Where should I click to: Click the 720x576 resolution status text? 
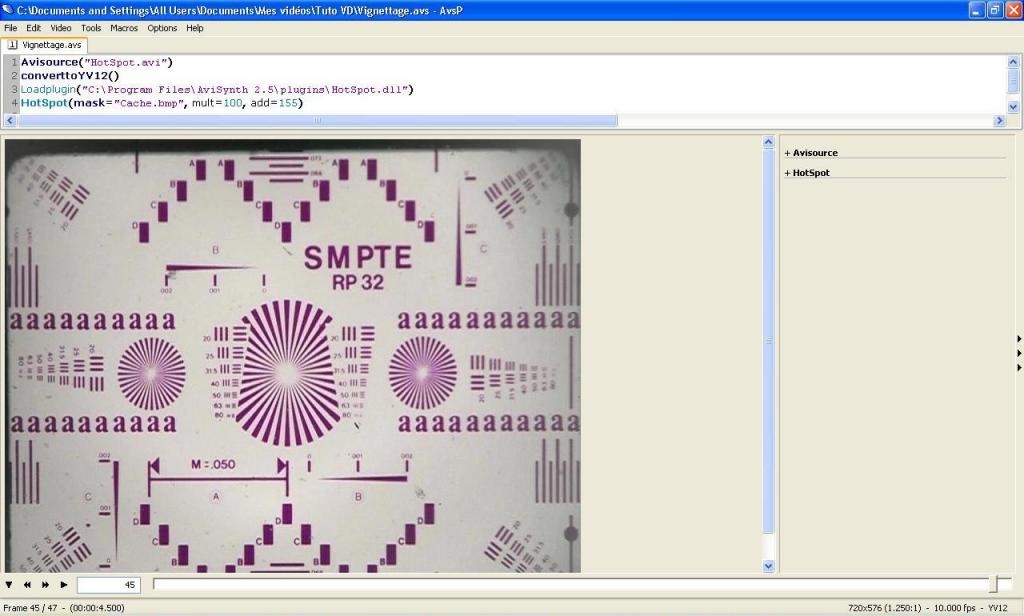coord(884,608)
